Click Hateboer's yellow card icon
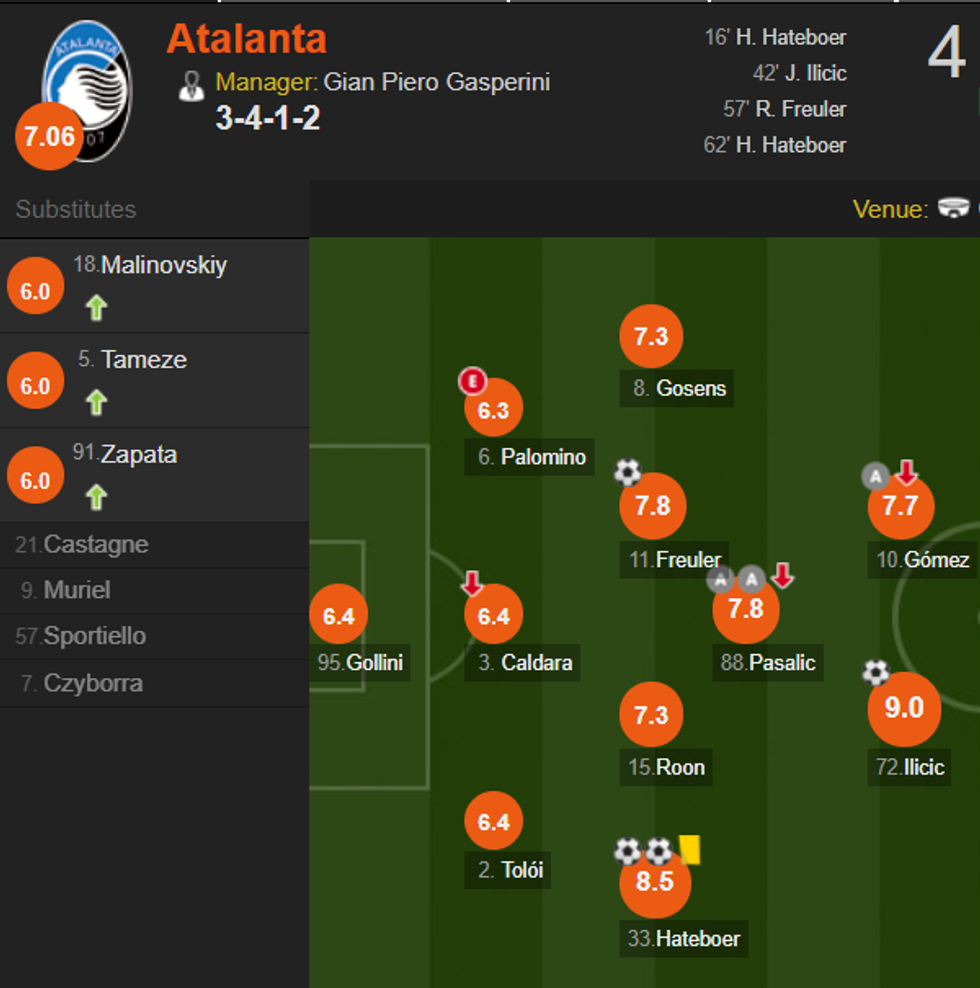This screenshot has height=988, width=980. [690, 850]
